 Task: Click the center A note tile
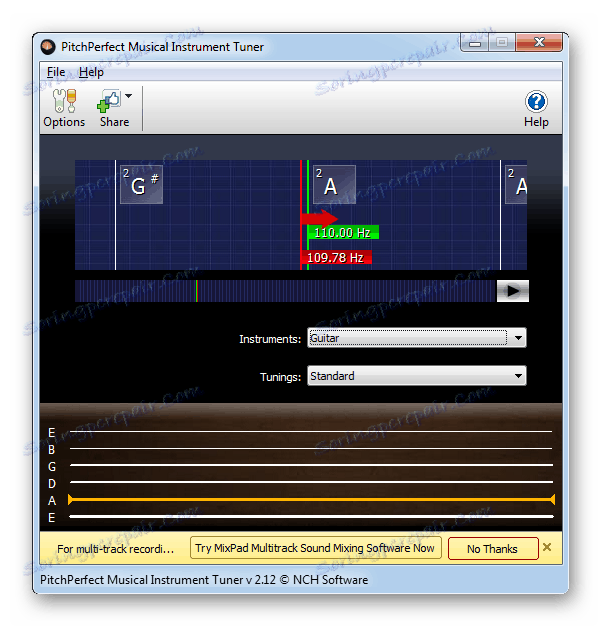tap(334, 184)
